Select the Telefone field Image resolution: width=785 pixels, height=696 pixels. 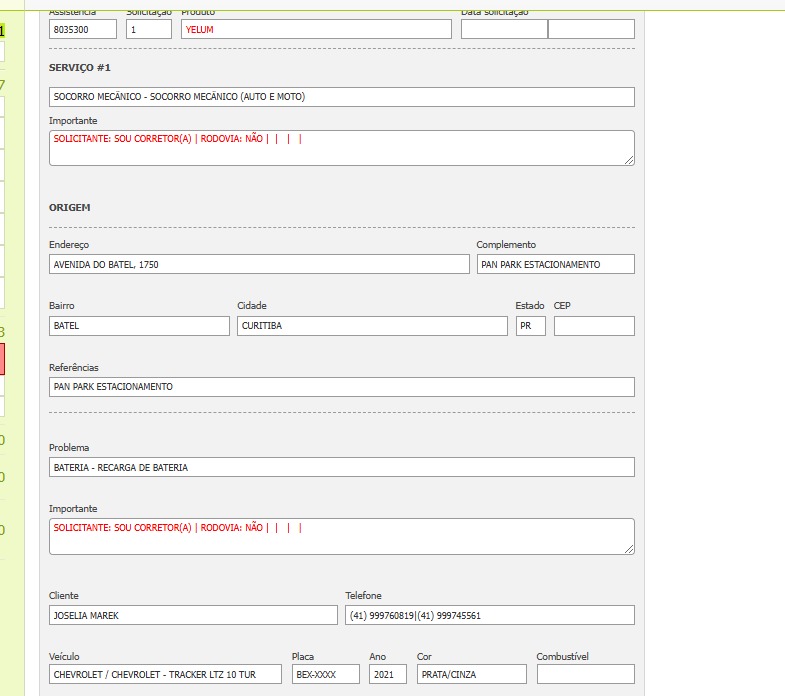[489, 615]
